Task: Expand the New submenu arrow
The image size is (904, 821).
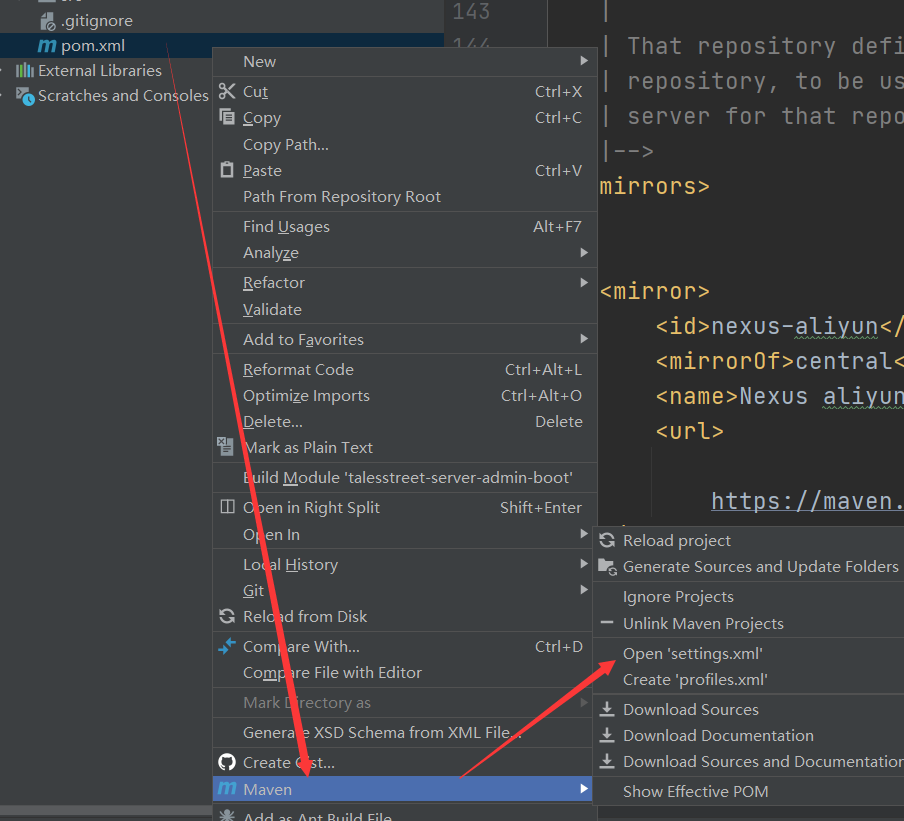Action: [584, 61]
